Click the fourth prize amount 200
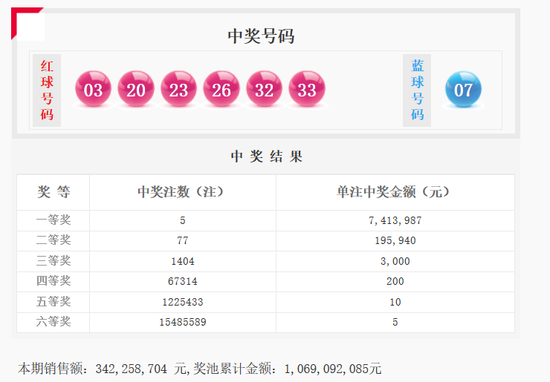 395,281
